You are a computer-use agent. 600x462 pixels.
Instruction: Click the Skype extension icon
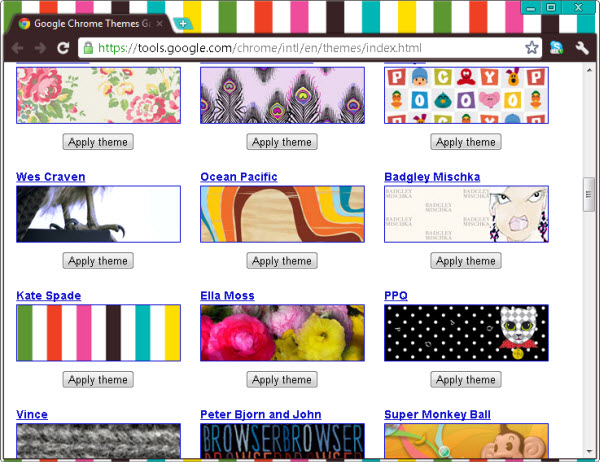[x=557, y=47]
